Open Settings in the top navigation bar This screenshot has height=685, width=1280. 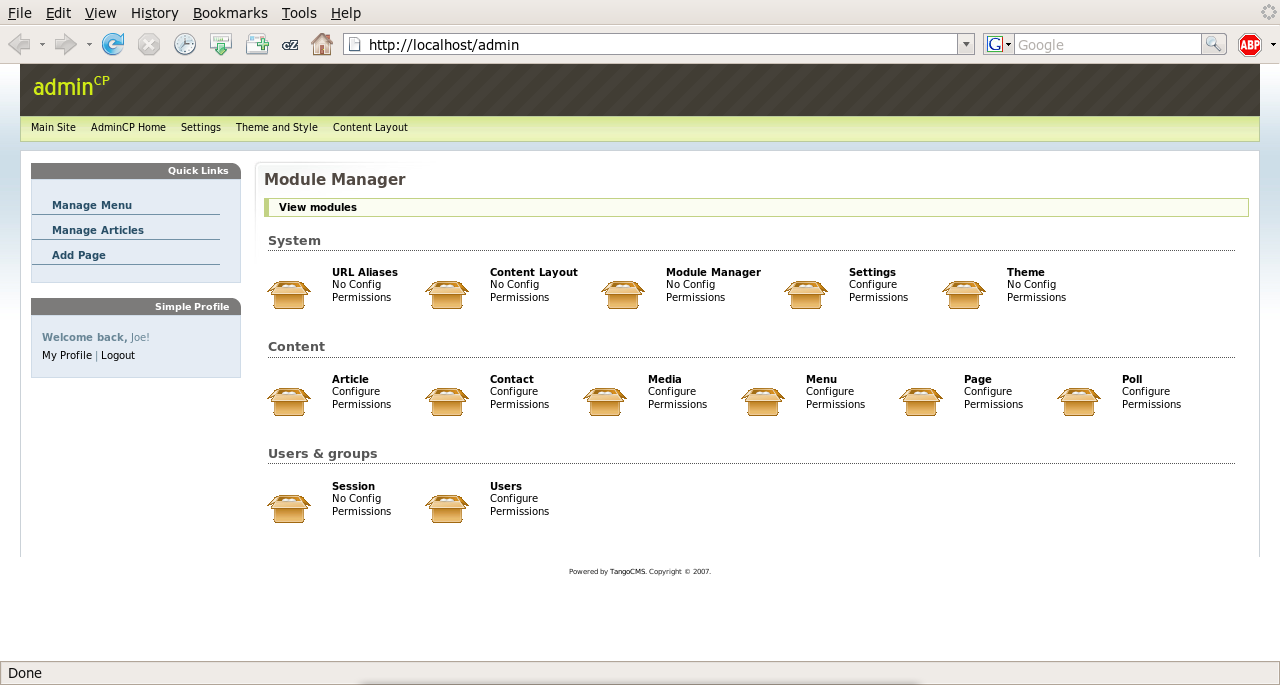[x=201, y=128]
